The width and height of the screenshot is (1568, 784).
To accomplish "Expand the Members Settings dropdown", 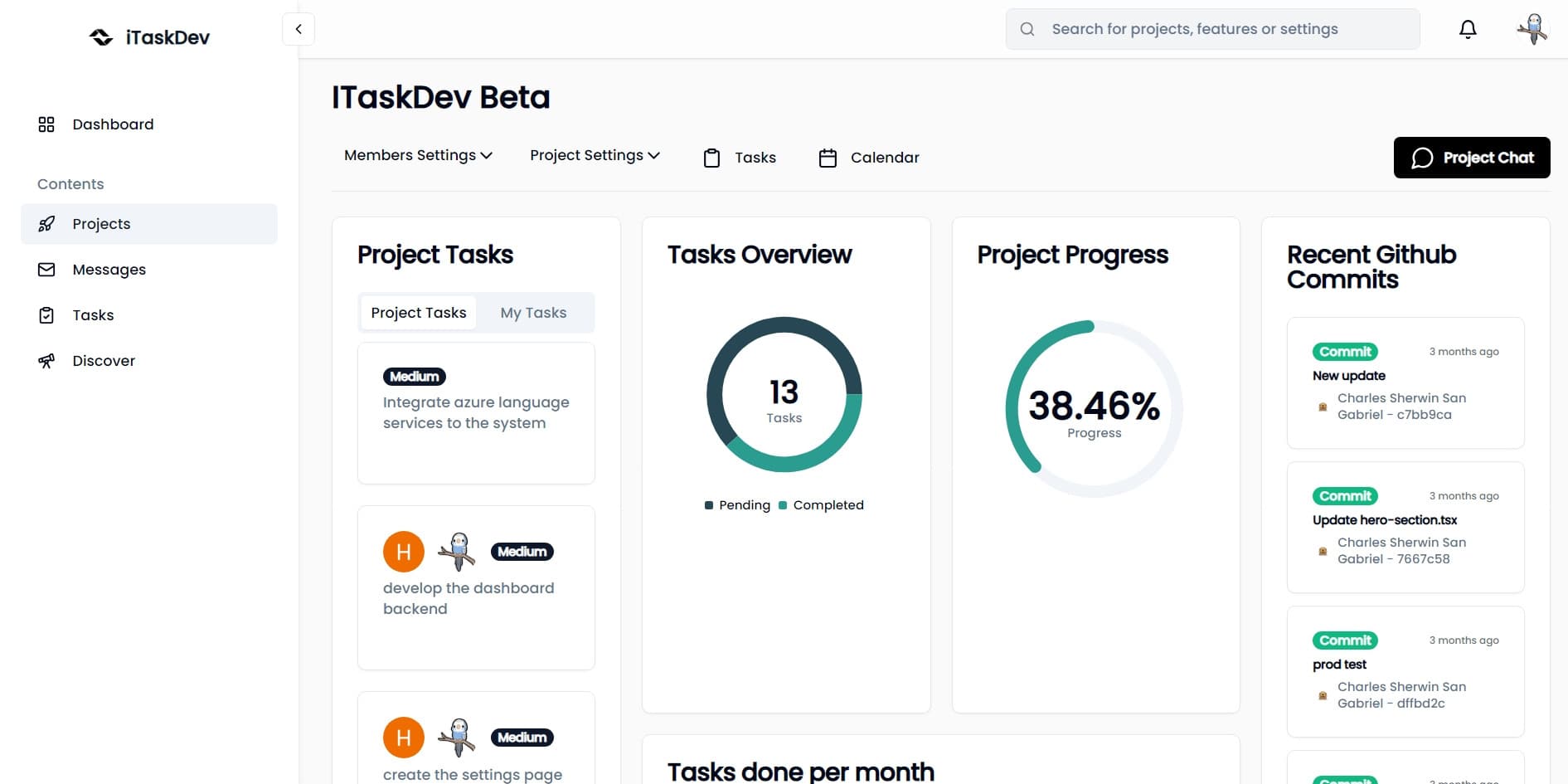I will [x=418, y=156].
